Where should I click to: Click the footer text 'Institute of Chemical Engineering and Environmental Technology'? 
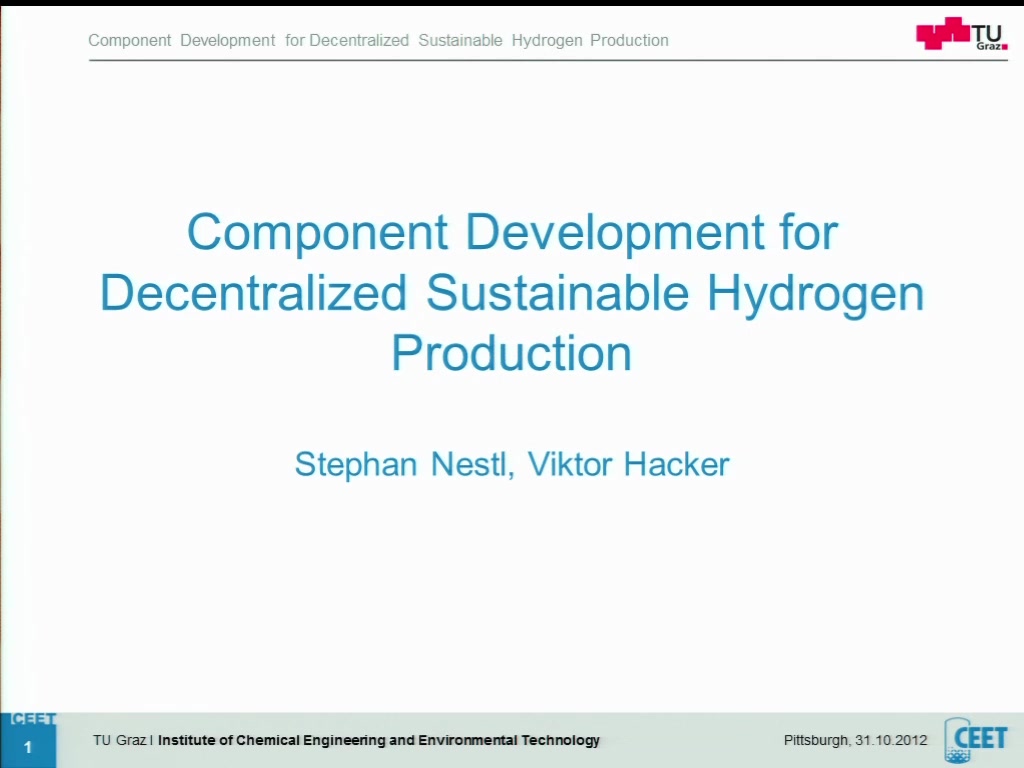click(x=379, y=740)
